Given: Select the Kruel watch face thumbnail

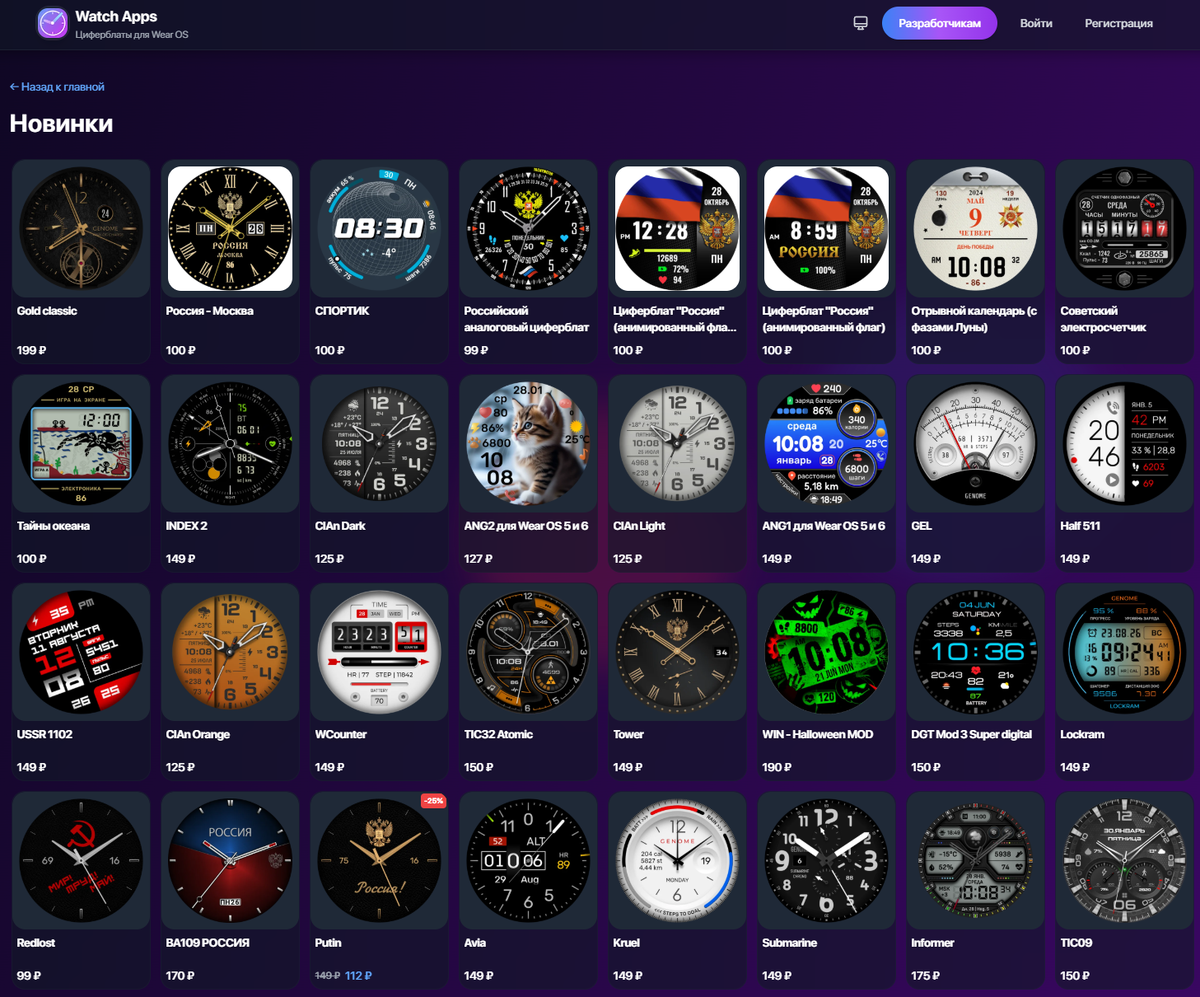Looking at the screenshot, I should click(678, 861).
